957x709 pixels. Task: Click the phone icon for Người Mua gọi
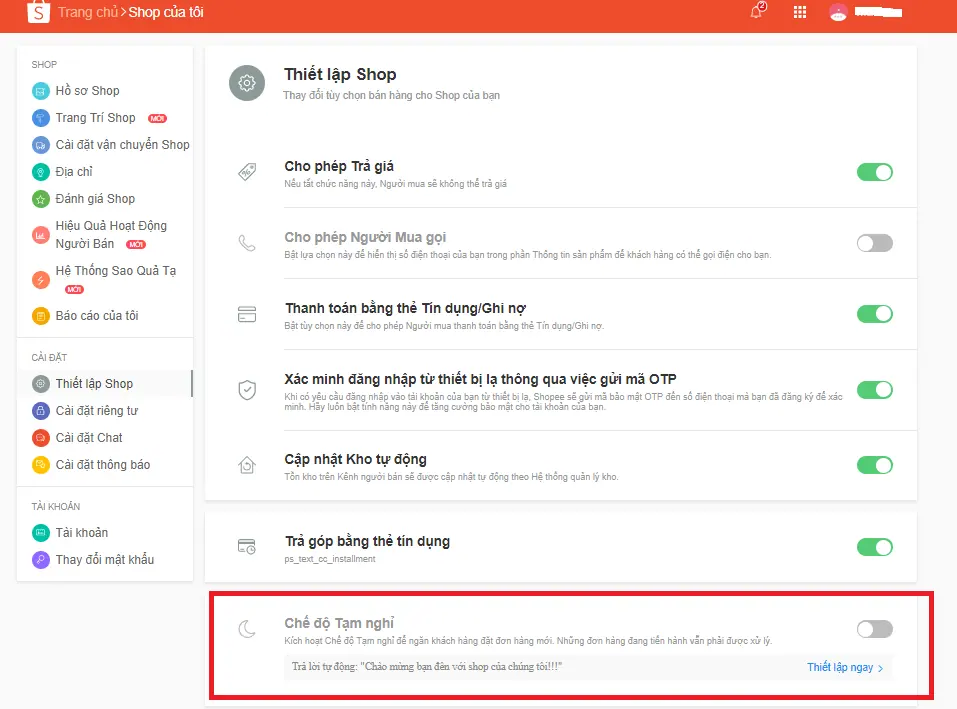[247, 243]
